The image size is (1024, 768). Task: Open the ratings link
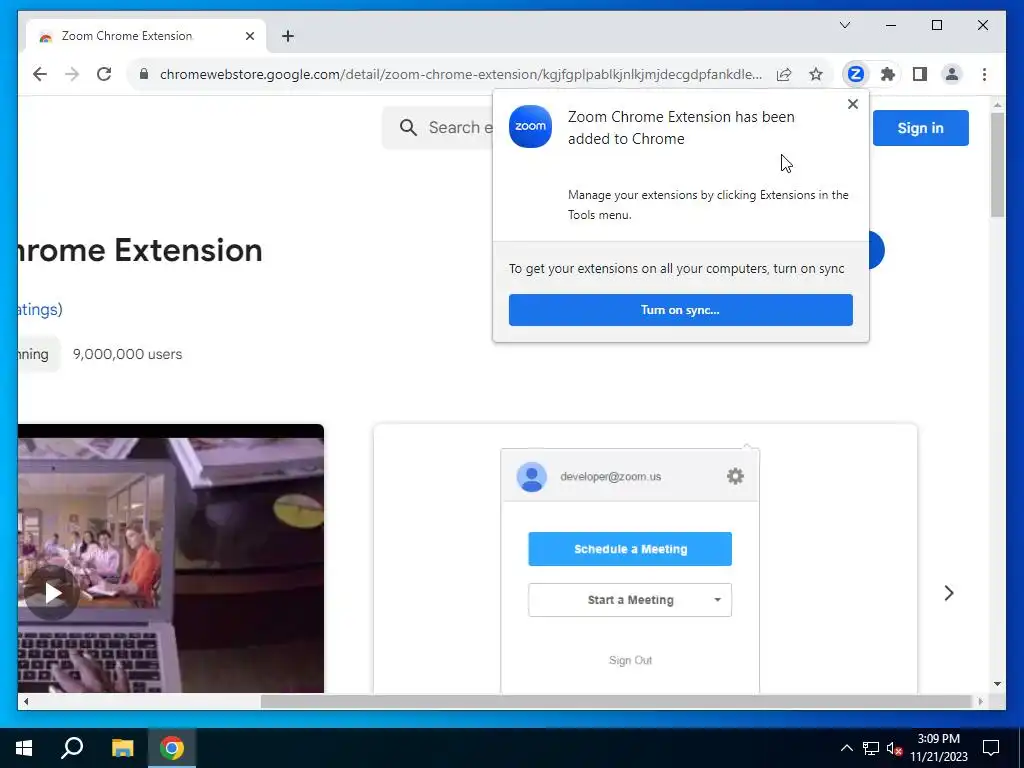[40, 309]
